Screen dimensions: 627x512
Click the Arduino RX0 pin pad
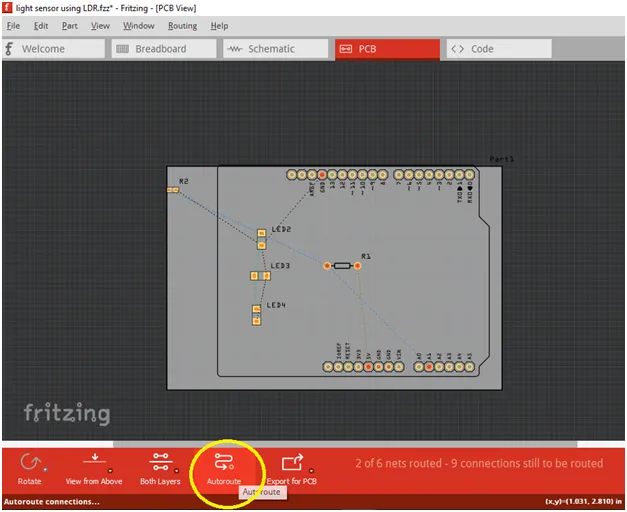click(x=469, y=175)
